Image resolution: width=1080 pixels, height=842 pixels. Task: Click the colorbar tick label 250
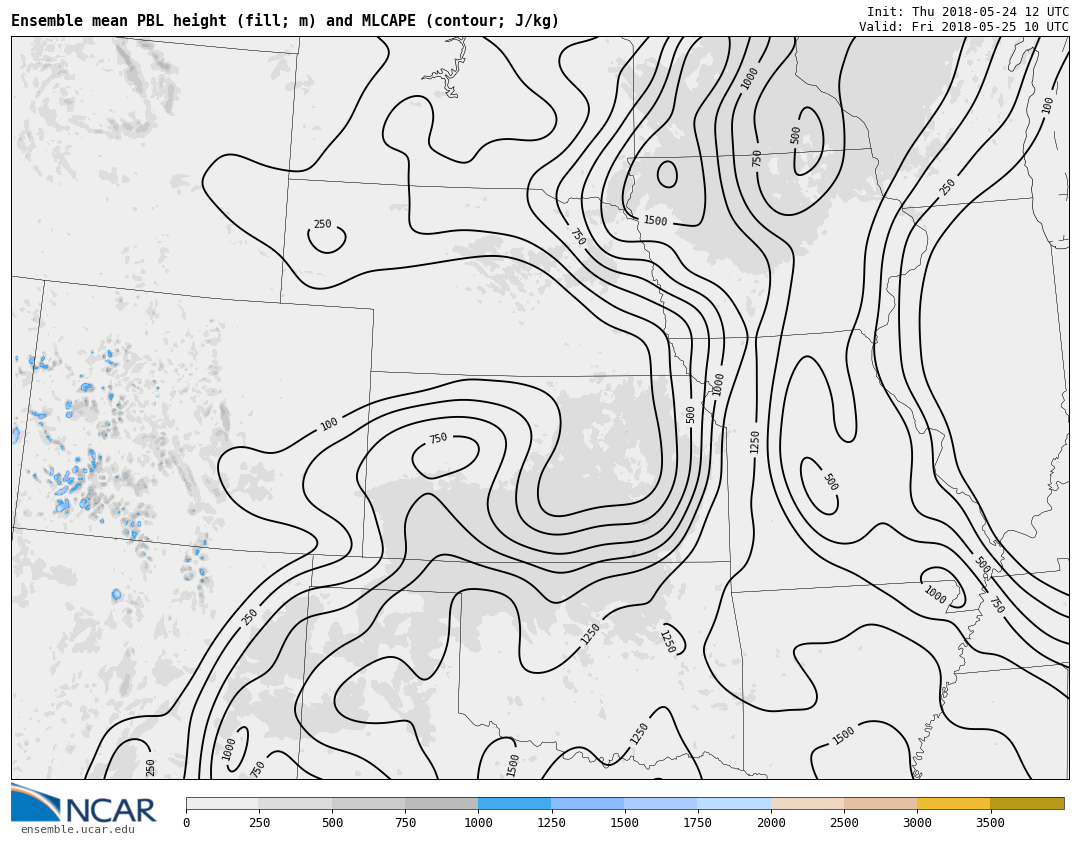click(259, 823)
